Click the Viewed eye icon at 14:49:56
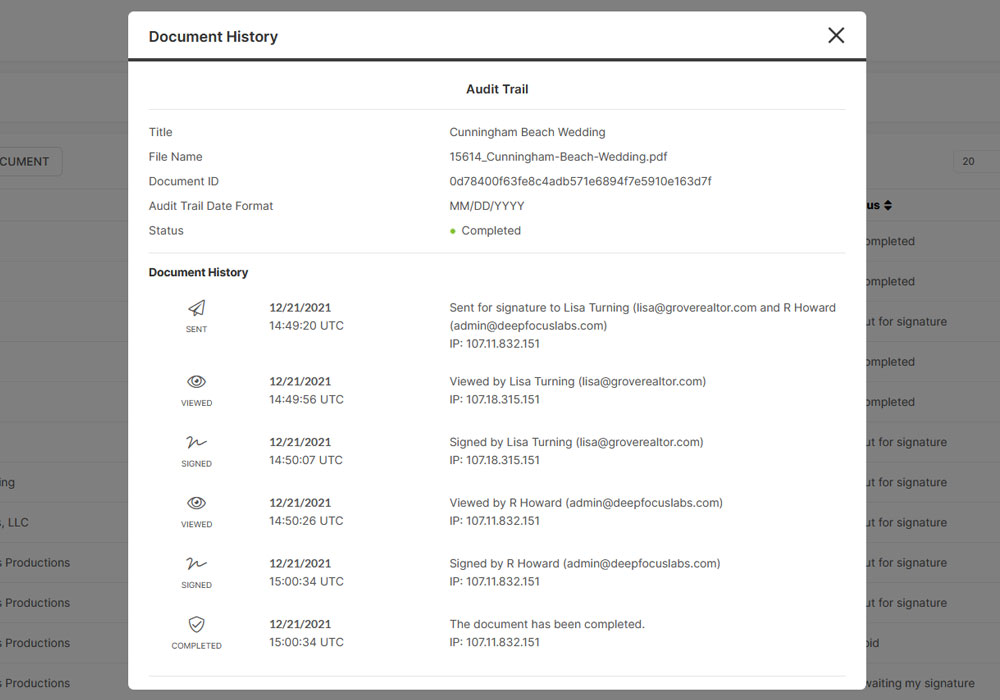Image resolution: width=1000 pixels, height=700 pixels. tap(196, 381)
